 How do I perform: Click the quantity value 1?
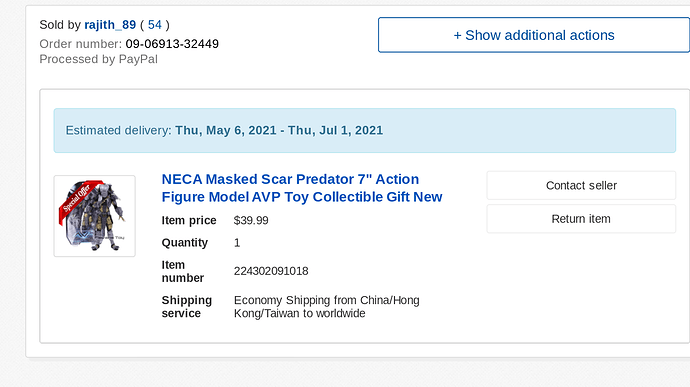(237, 243)
